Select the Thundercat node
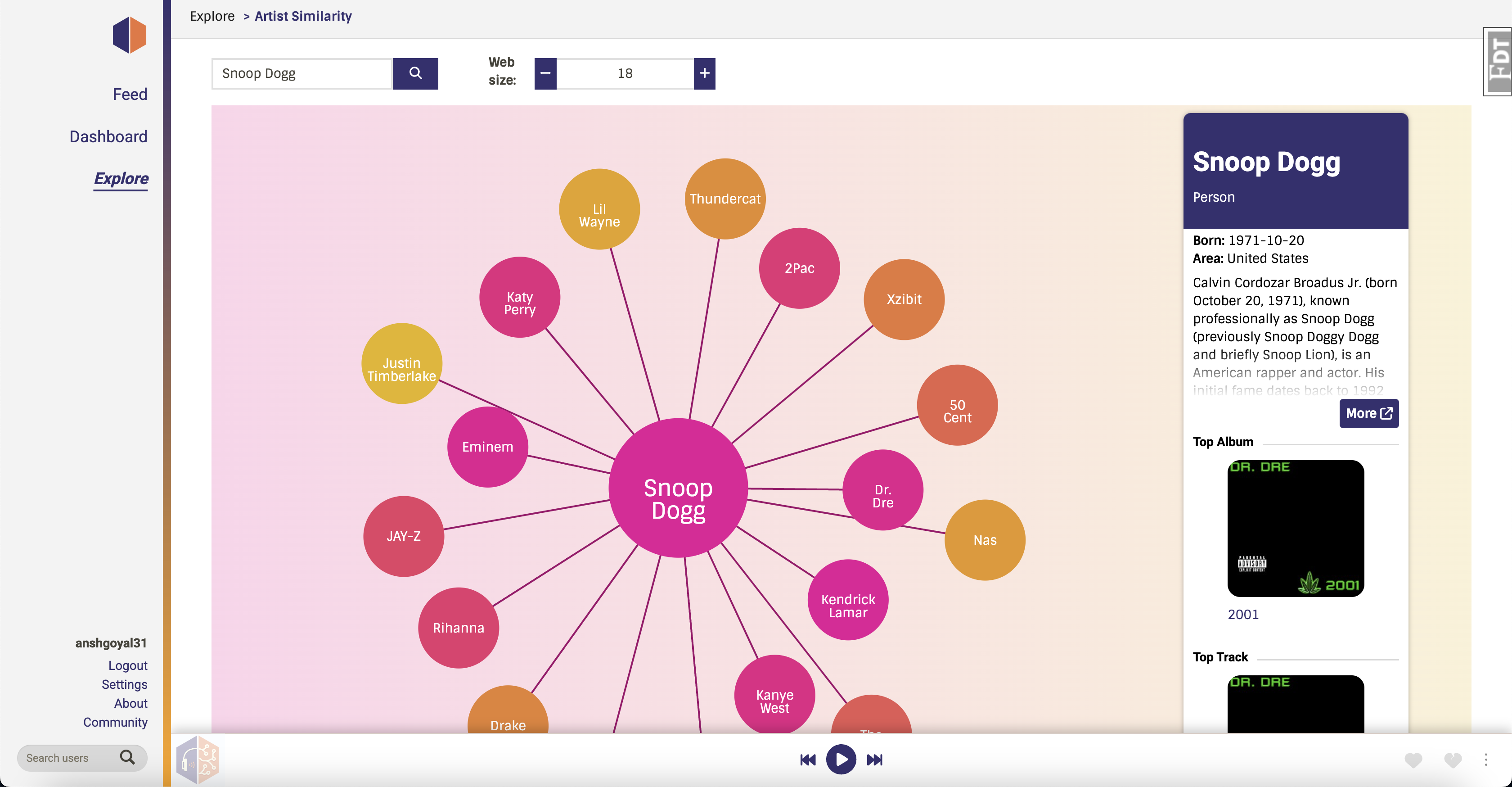 725,199
